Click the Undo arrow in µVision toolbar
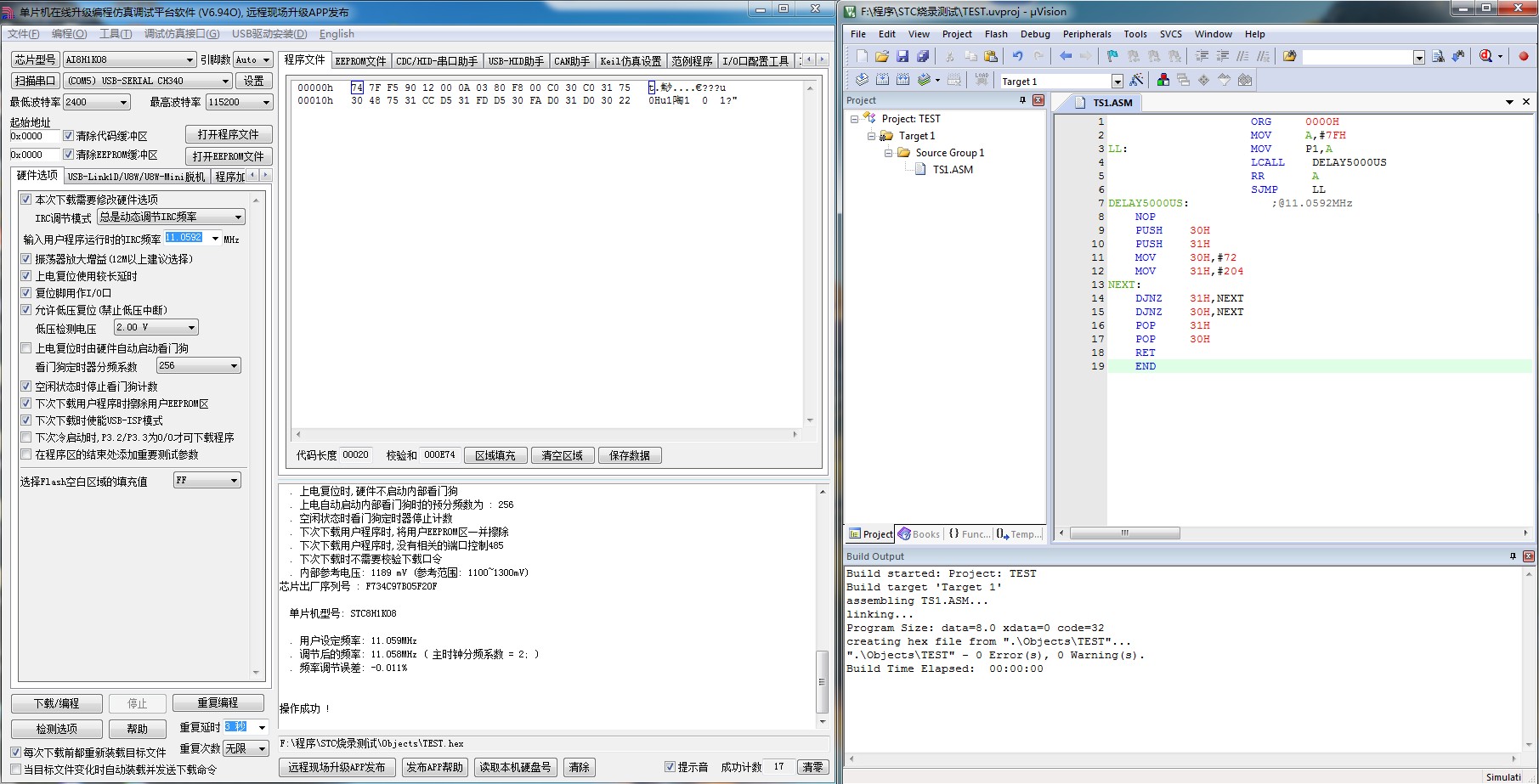This screenshot has width=1539, height=784. 1018,56
